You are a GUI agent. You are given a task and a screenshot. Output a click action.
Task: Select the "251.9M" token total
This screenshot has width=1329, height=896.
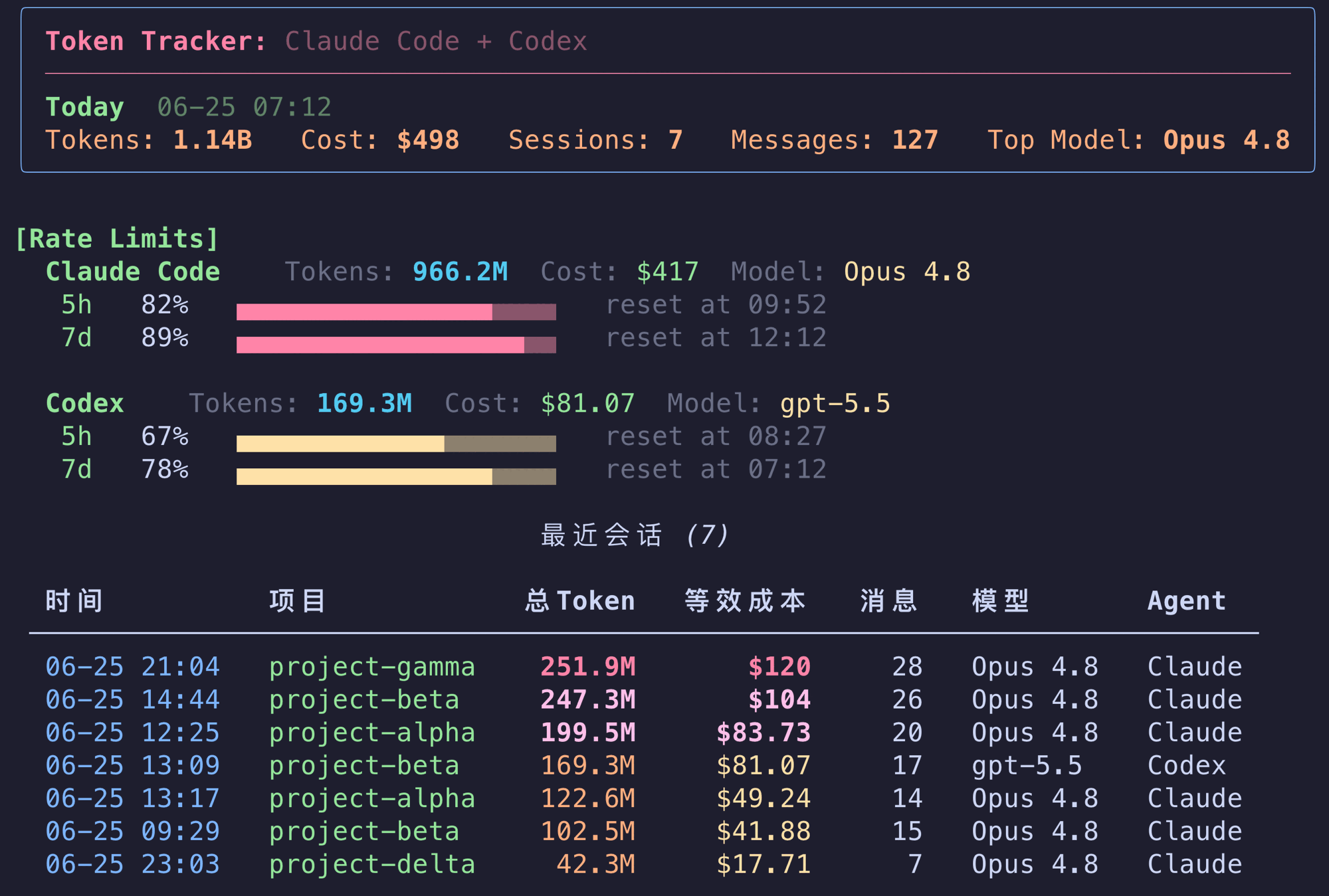(588, 666)
